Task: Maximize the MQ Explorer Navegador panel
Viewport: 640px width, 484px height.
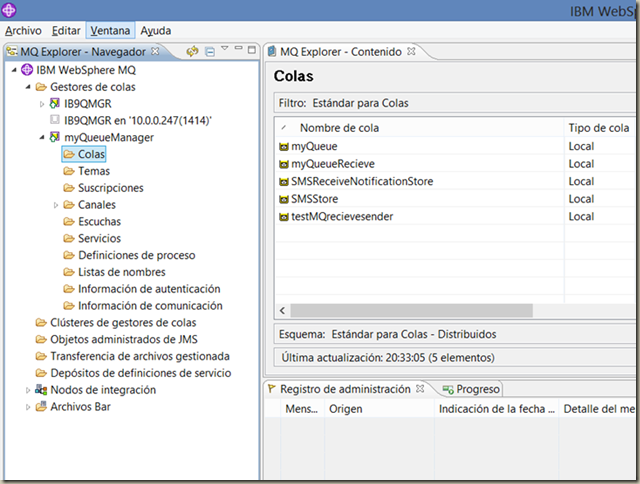Action: 252,50
